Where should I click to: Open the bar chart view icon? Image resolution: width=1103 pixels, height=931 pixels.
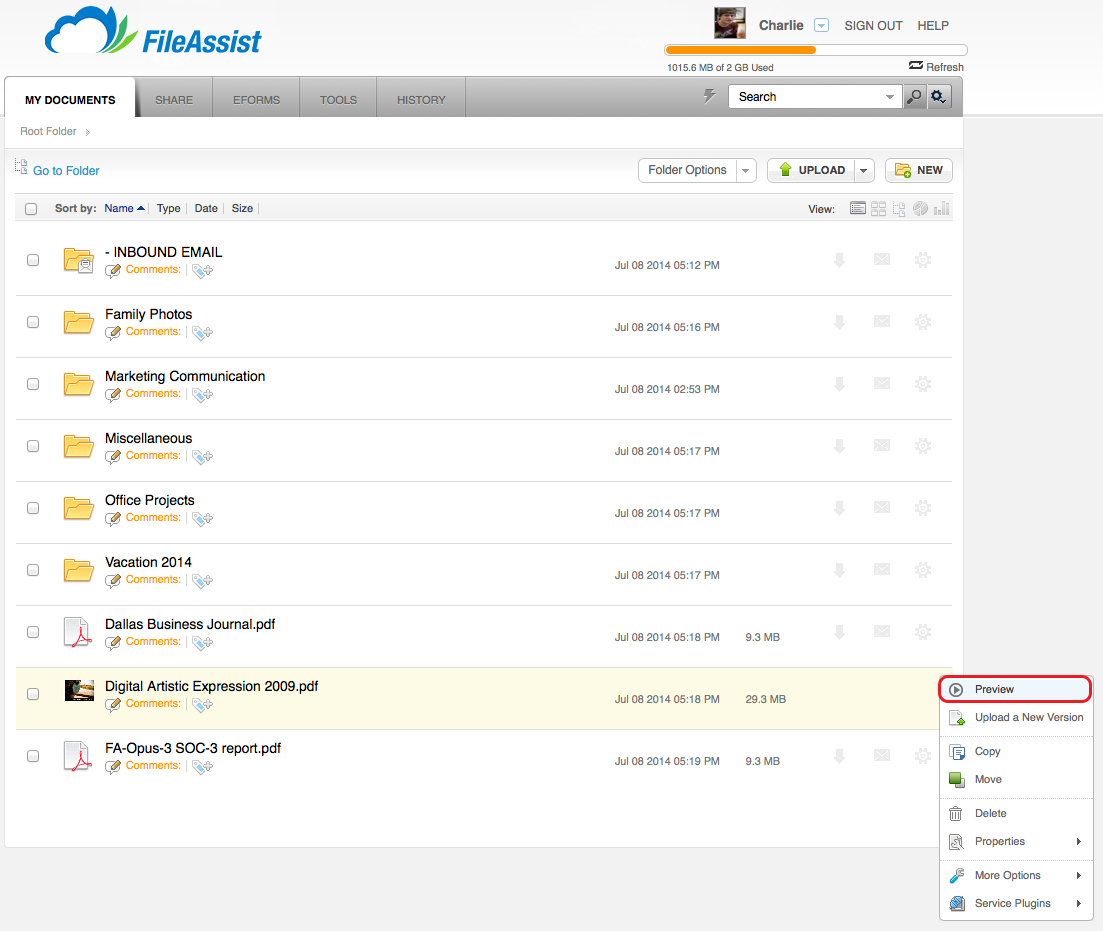(942, 208)
